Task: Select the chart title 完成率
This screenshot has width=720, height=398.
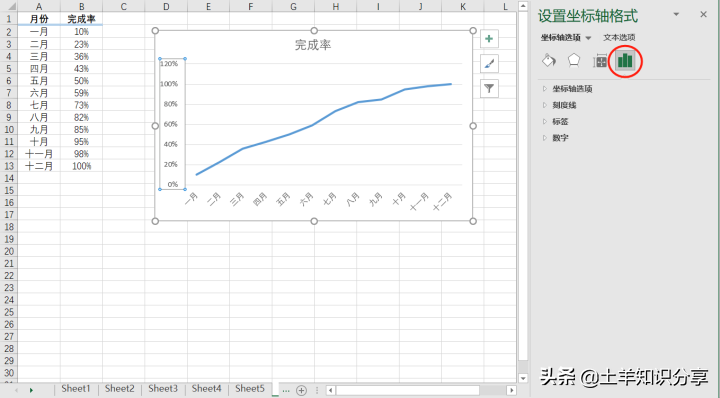Action: pos(313,45)
